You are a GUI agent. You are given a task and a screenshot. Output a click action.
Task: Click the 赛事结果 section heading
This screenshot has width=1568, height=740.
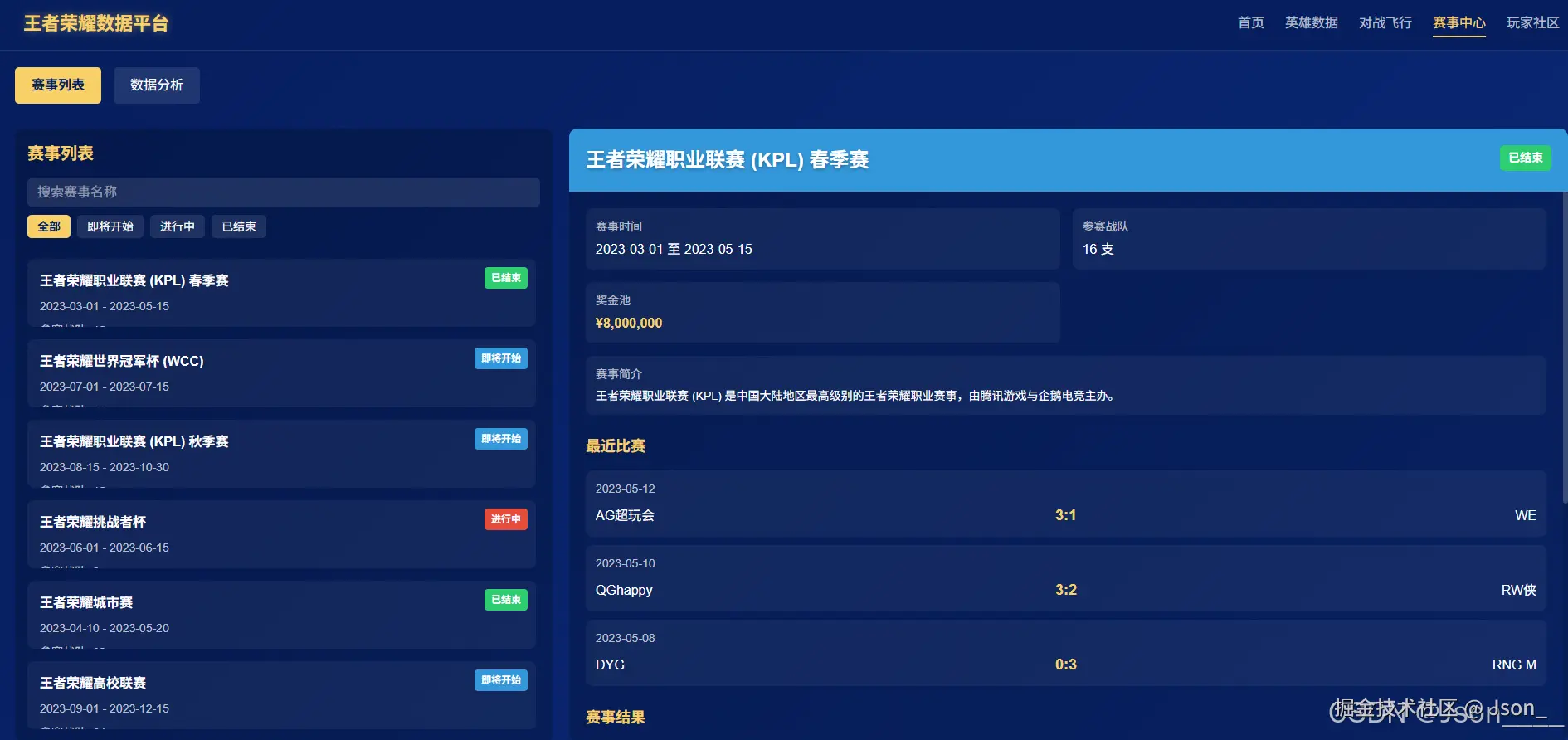tap(616, 718)
